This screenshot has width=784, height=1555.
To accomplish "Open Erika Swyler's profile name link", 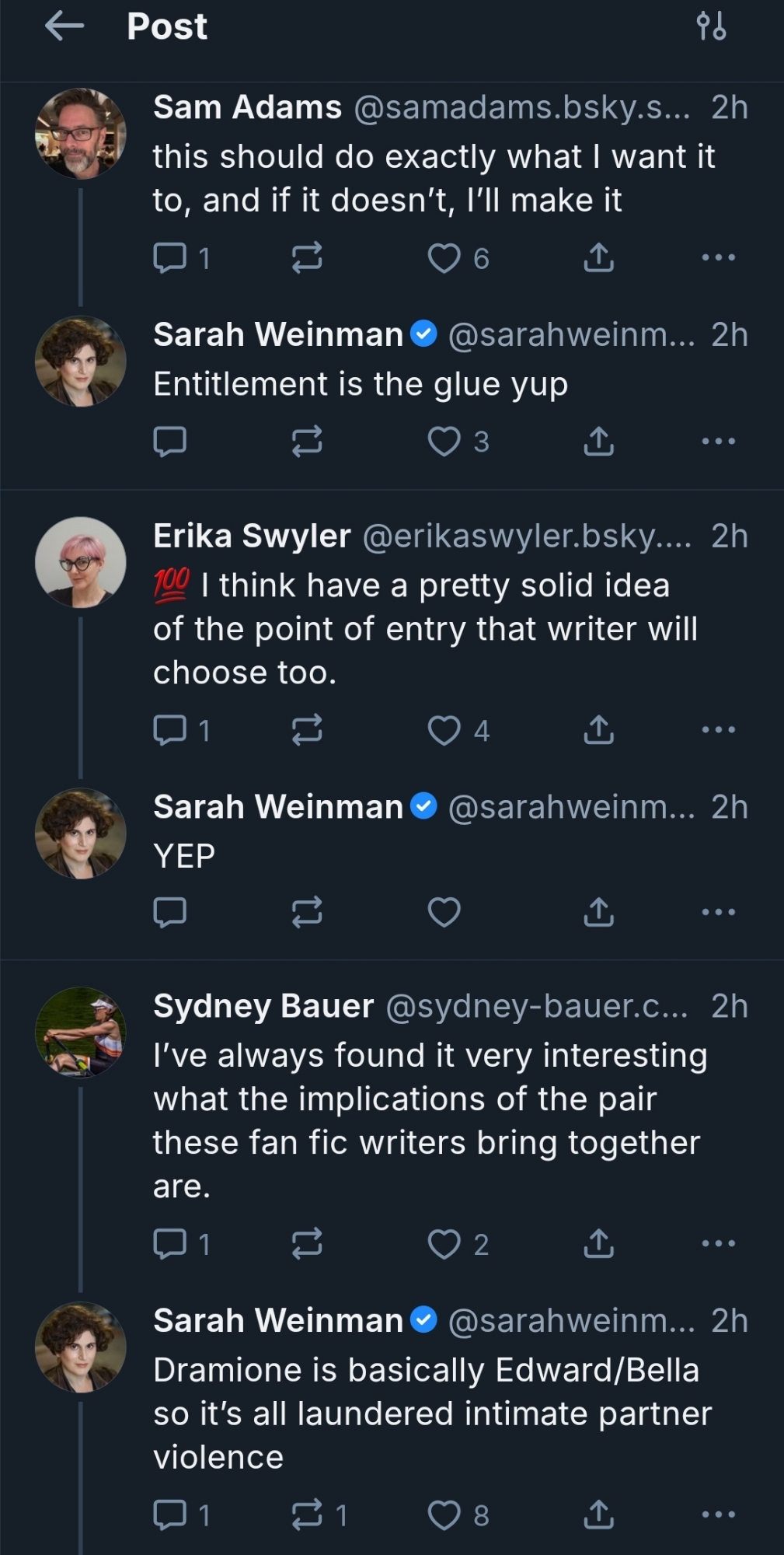I will tap(252, 536).
